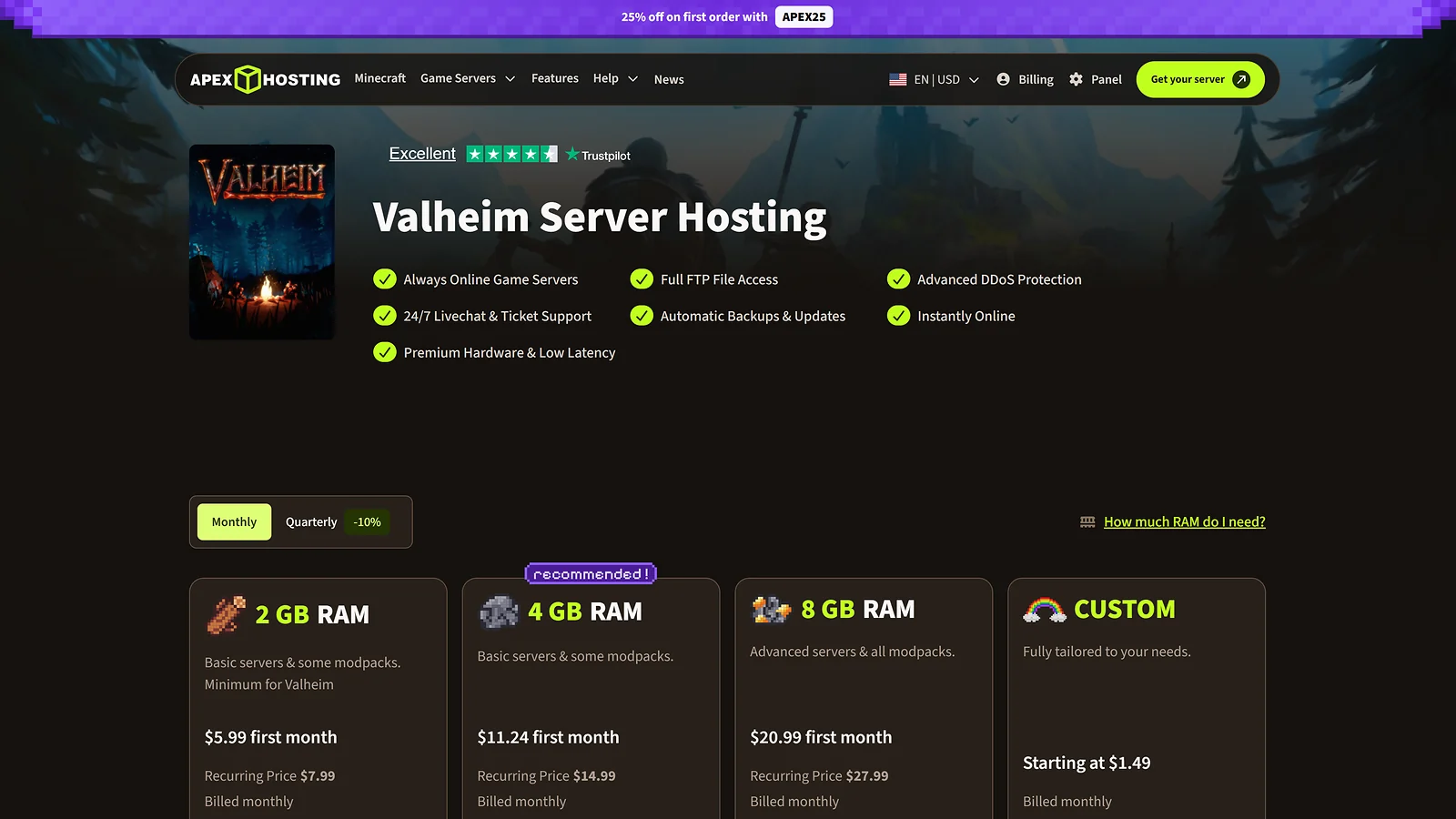Click Recurring Price $7.99 text
This screenshot has width=1456, height=819.
269,775
